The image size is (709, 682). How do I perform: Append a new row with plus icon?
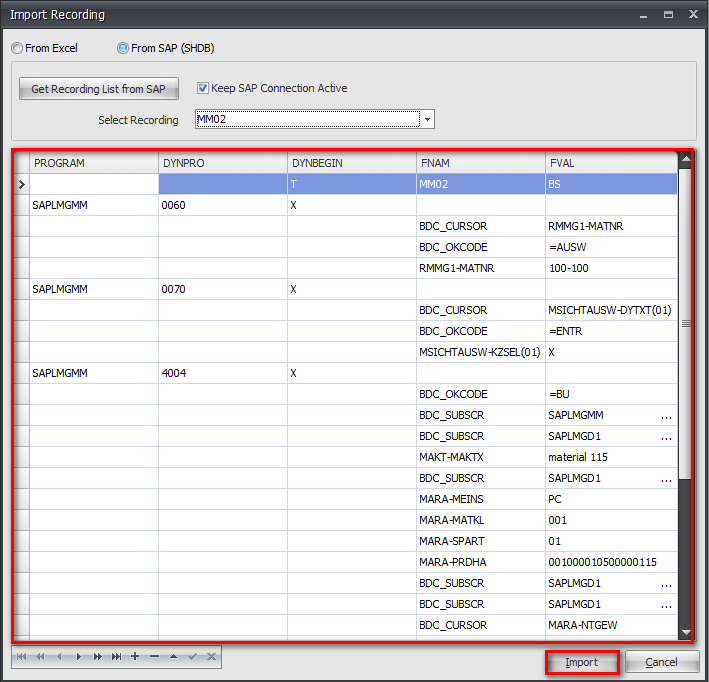[136, 657]
